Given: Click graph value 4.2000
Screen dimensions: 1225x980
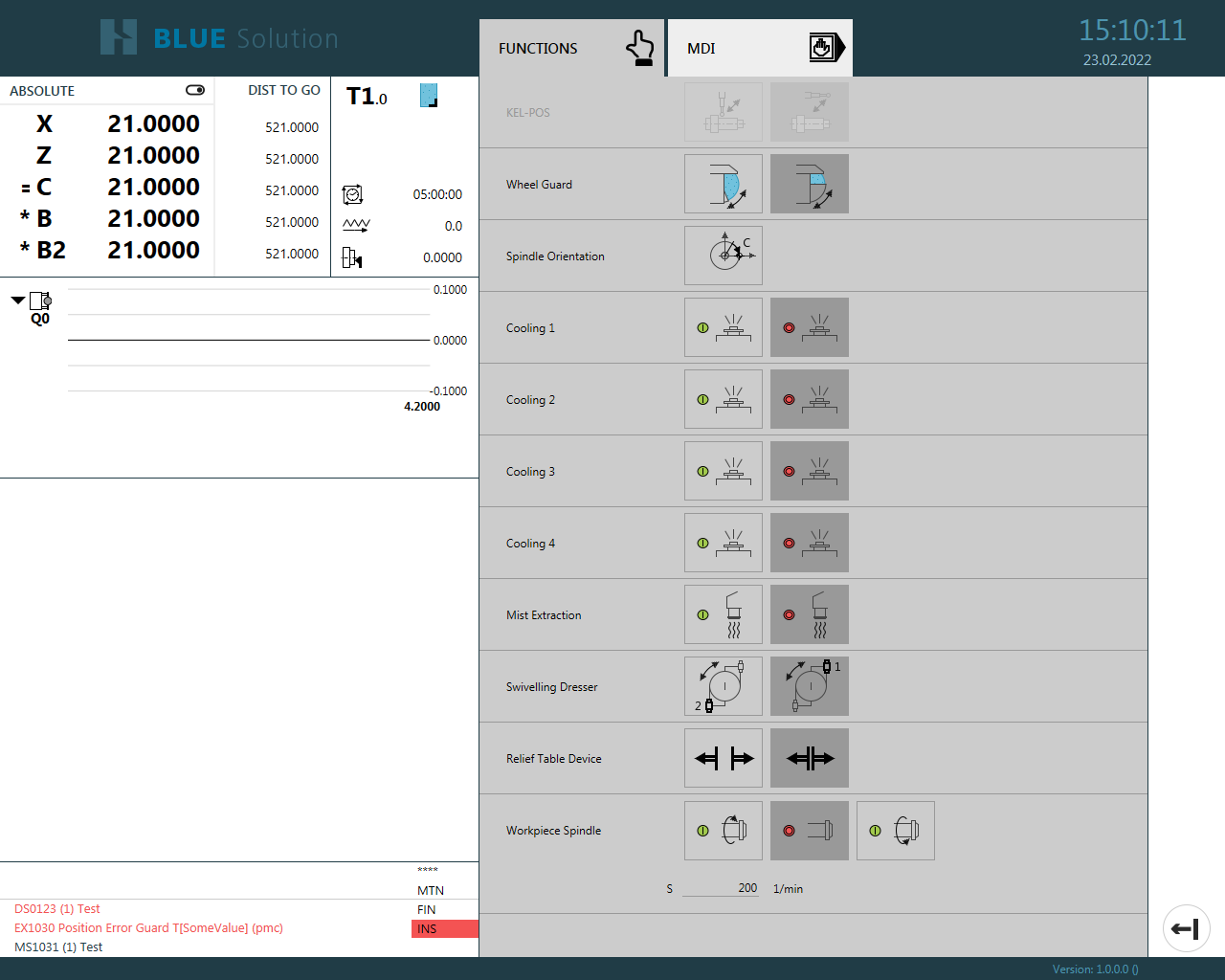Looking at the screenshot, I should pyautogui.click(x=422, y=407).
